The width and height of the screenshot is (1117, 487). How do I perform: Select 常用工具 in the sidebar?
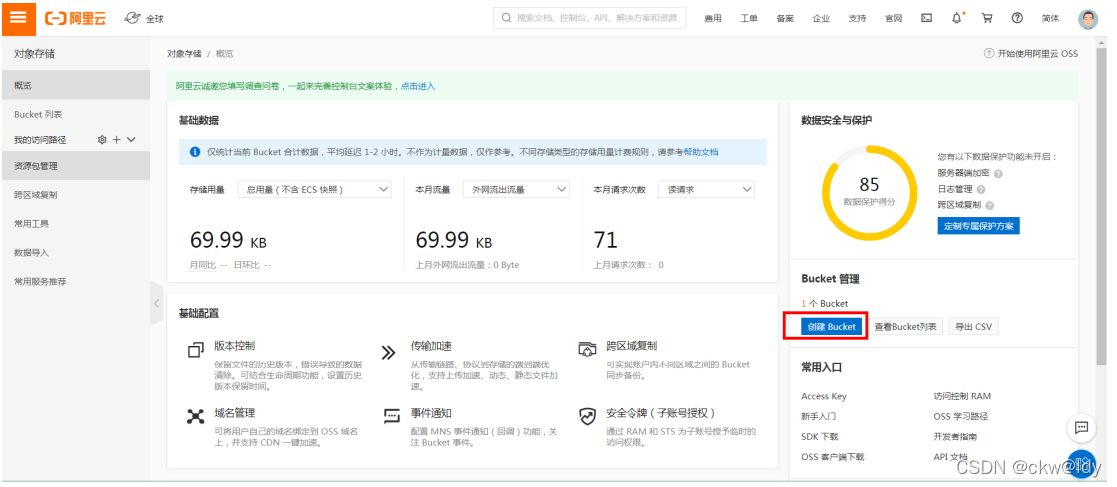coord(76,224)
